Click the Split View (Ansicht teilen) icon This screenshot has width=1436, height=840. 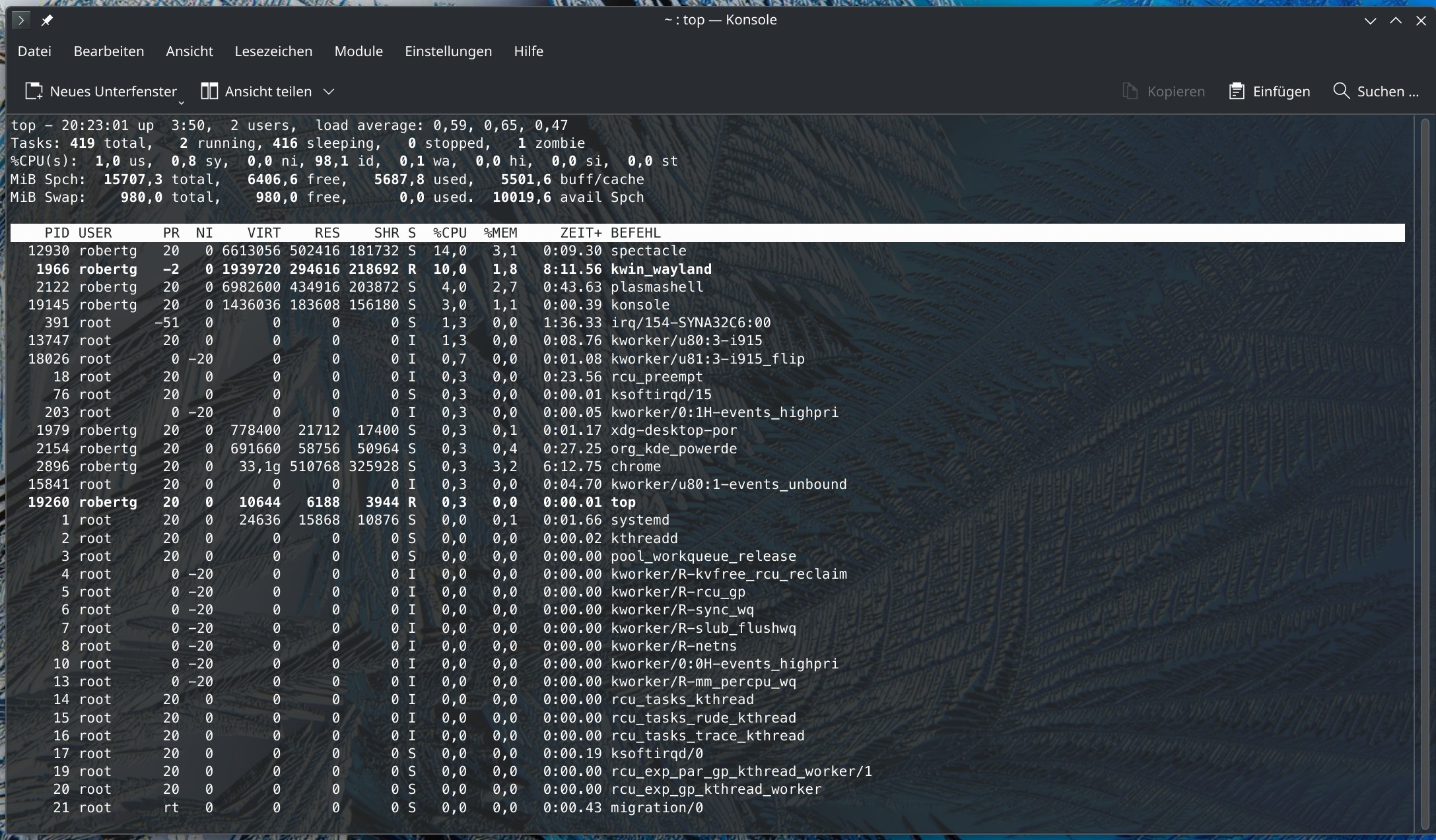tap(209, 91)
